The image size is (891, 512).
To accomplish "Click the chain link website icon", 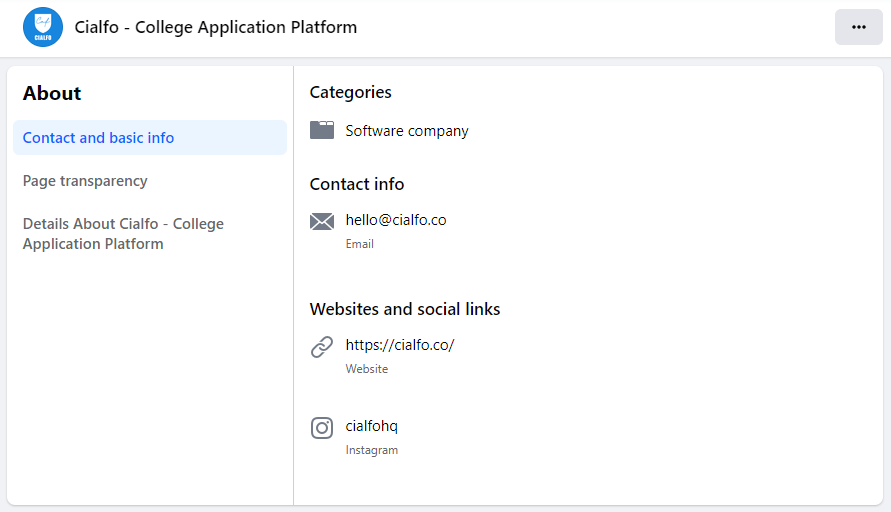I will click(322, 347).
